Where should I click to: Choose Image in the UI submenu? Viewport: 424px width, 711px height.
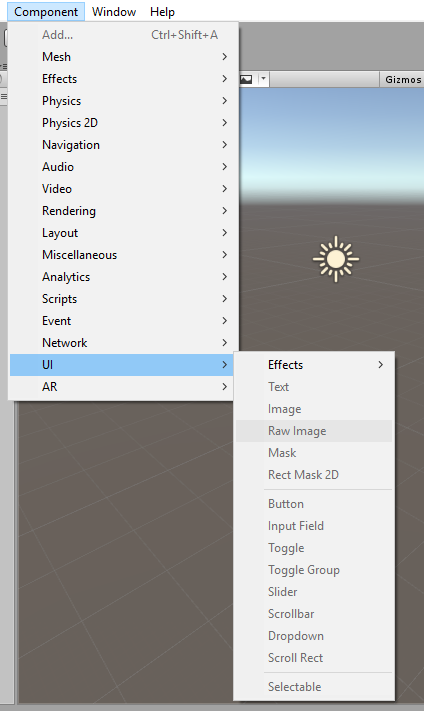click(314, 409)
